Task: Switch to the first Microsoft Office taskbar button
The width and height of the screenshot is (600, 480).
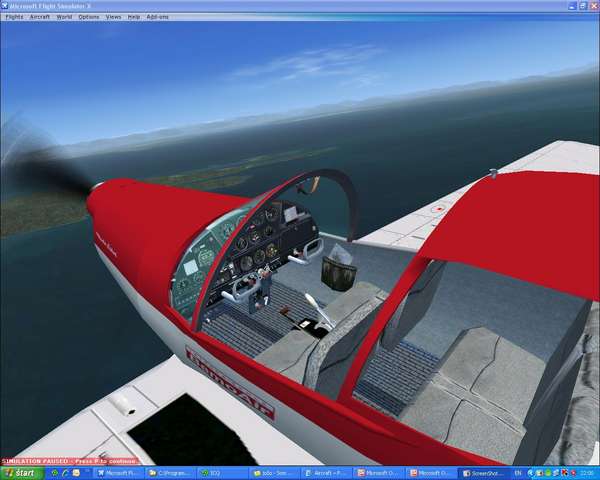Action: (378, 473)
